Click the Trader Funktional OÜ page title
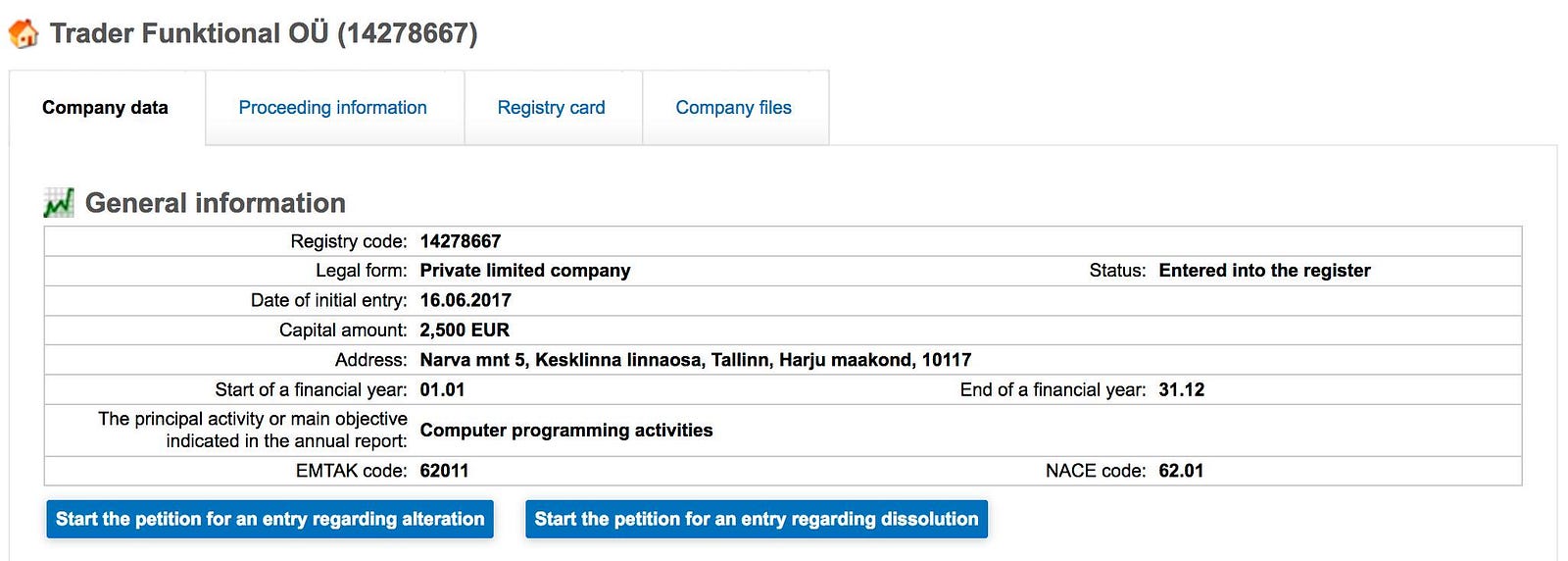1568x561 pixels. pyautogui.click(x=264, y=33)
